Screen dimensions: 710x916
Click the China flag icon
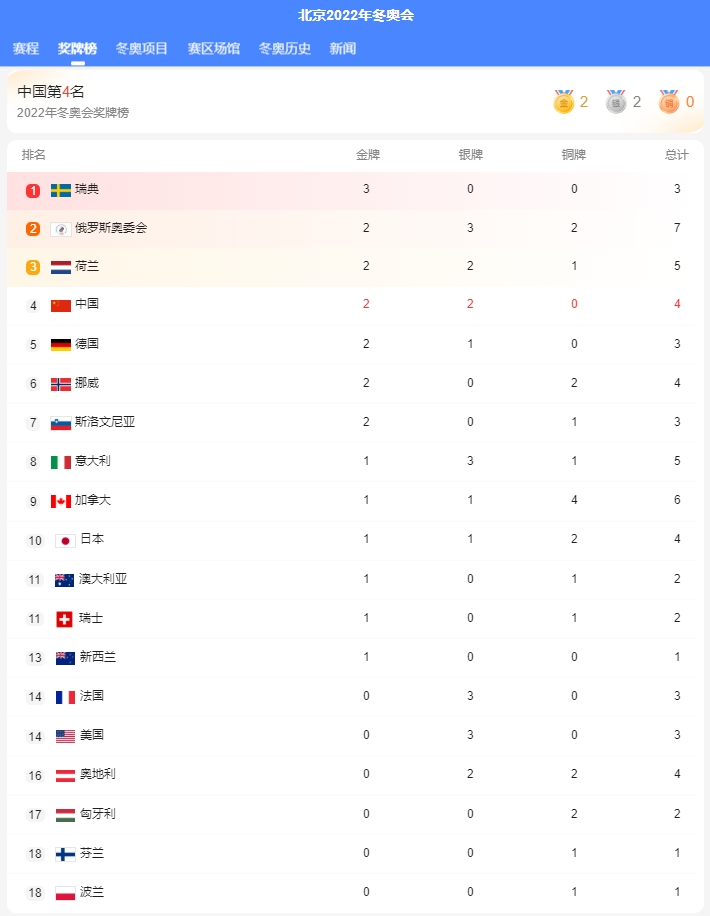click(x=61, y=305)
